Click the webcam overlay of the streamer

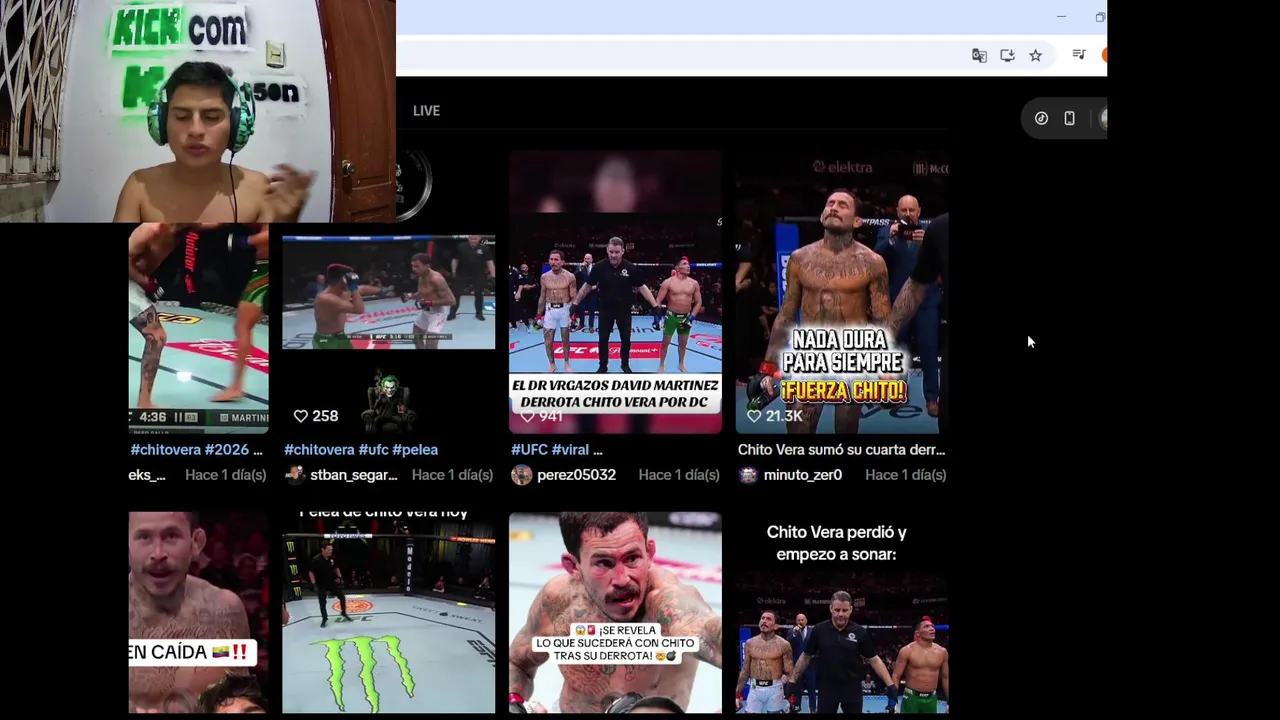(198, 111)
